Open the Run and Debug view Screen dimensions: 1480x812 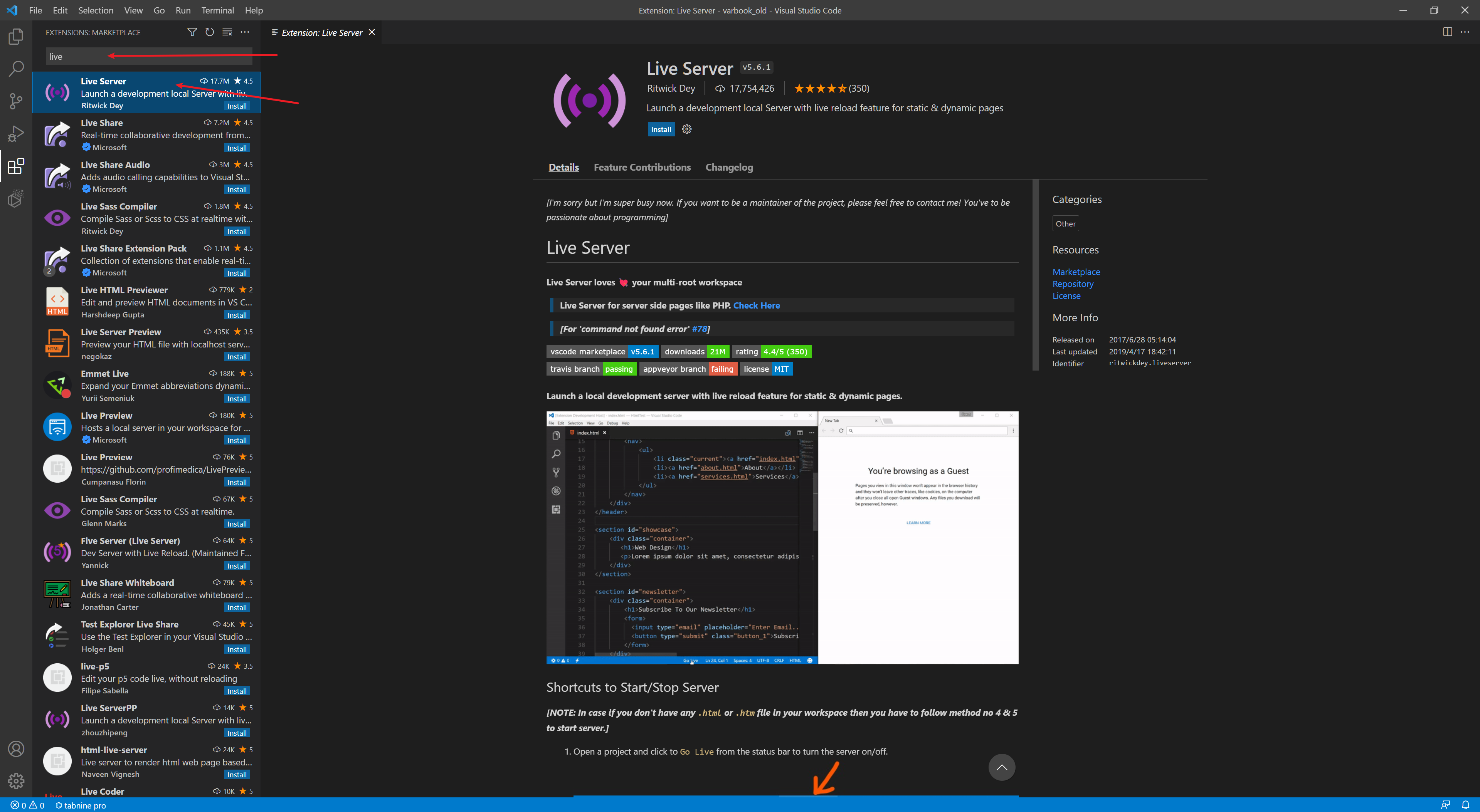pyautogui.click(x=15, y=133)
